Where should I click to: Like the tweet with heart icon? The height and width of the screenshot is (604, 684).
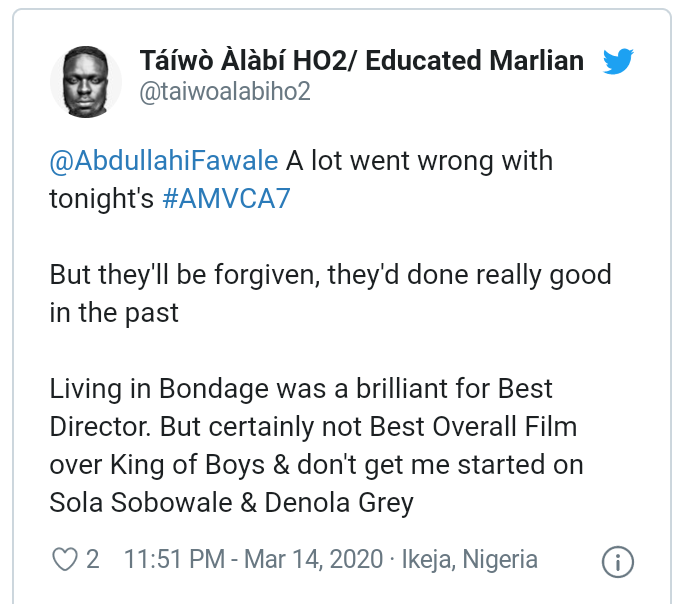[x=64, y=560]
